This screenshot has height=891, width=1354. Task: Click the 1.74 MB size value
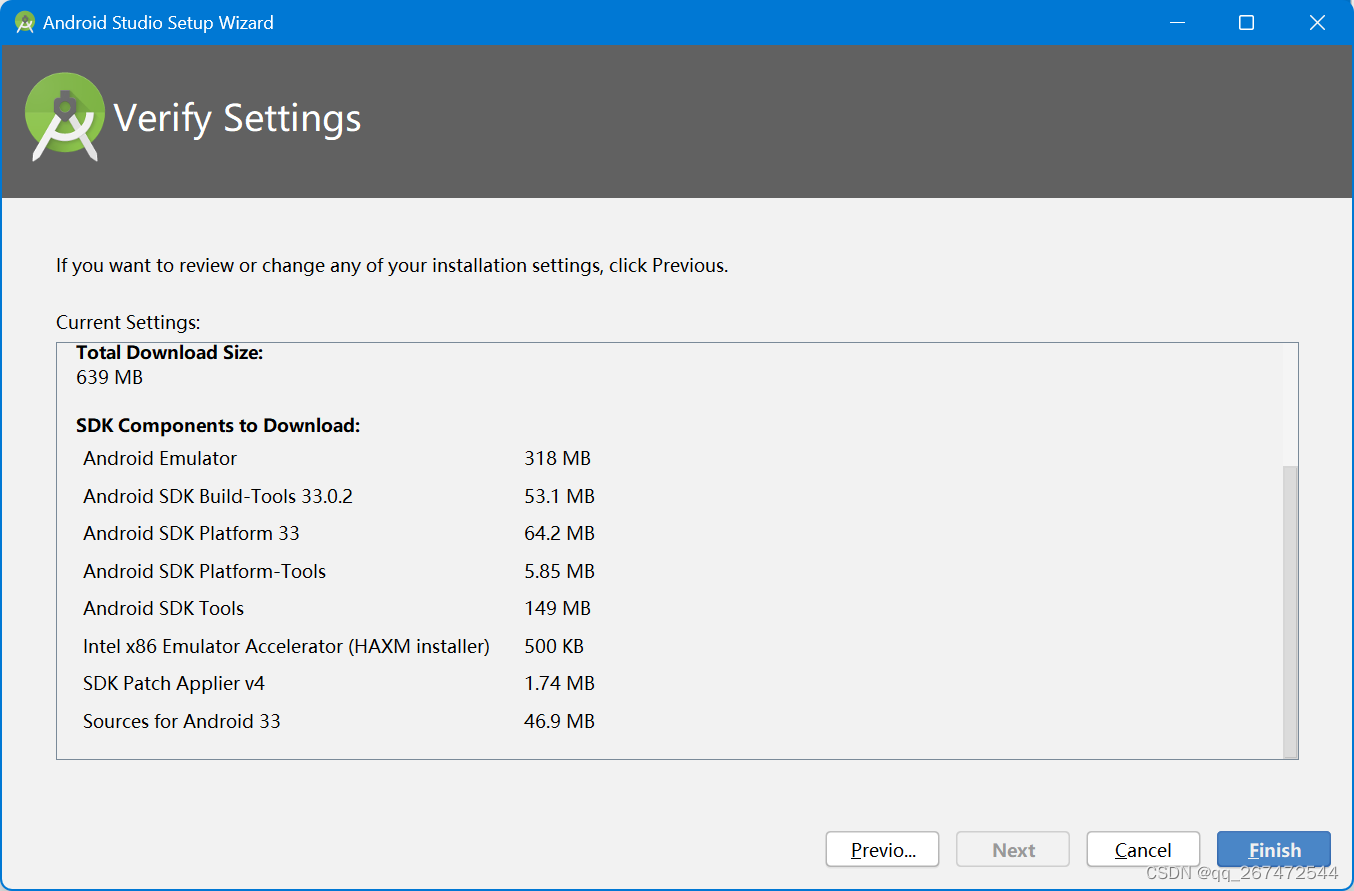pyautogui.click(x=559, y=683)
